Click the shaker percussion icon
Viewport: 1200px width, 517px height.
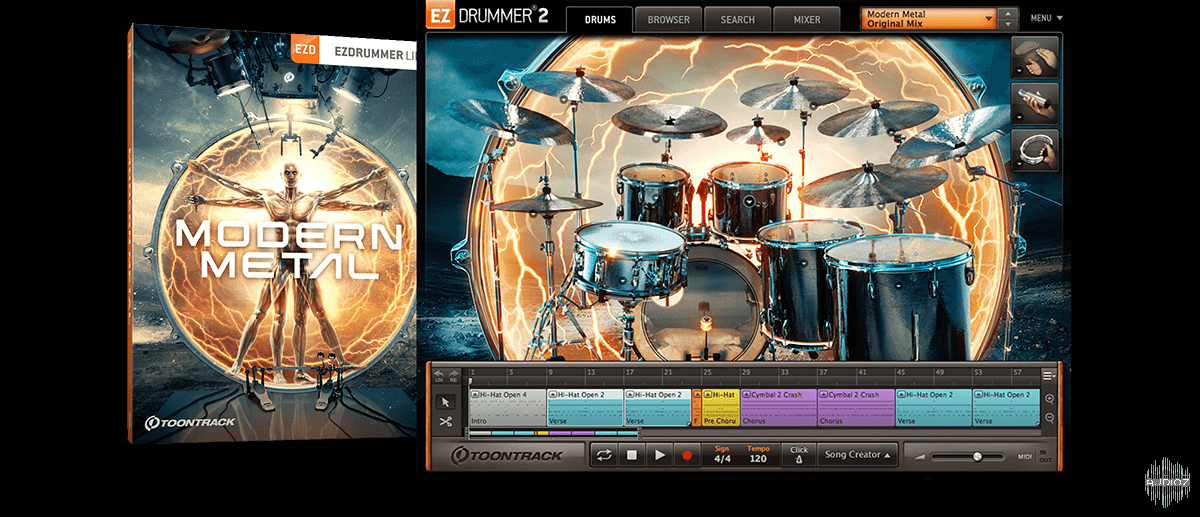(x=1035, y=103)
